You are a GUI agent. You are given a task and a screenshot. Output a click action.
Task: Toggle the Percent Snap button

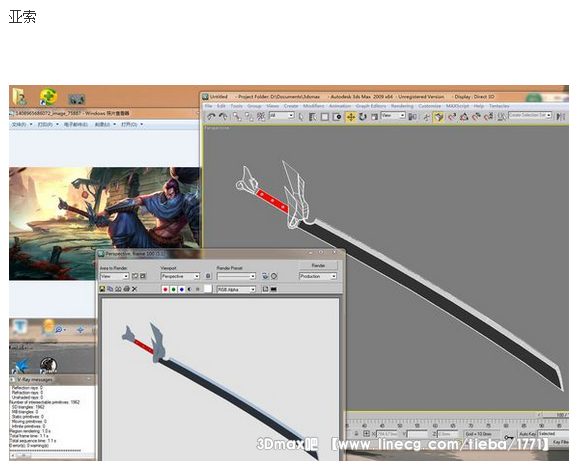tap(476, 117)
